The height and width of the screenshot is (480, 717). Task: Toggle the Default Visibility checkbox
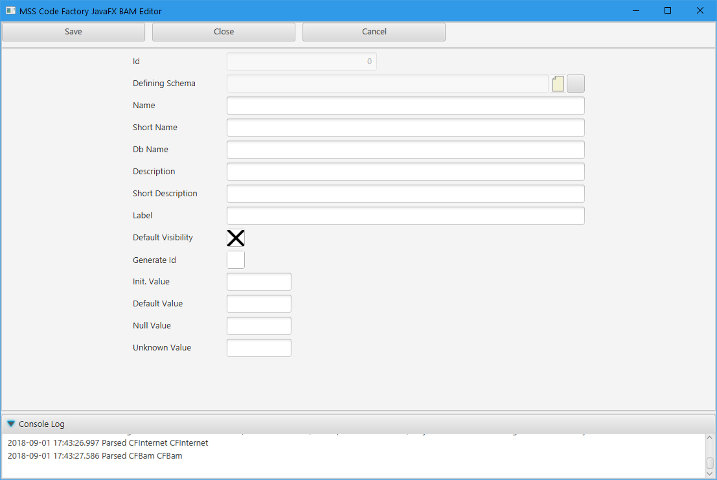click(236, 238)
